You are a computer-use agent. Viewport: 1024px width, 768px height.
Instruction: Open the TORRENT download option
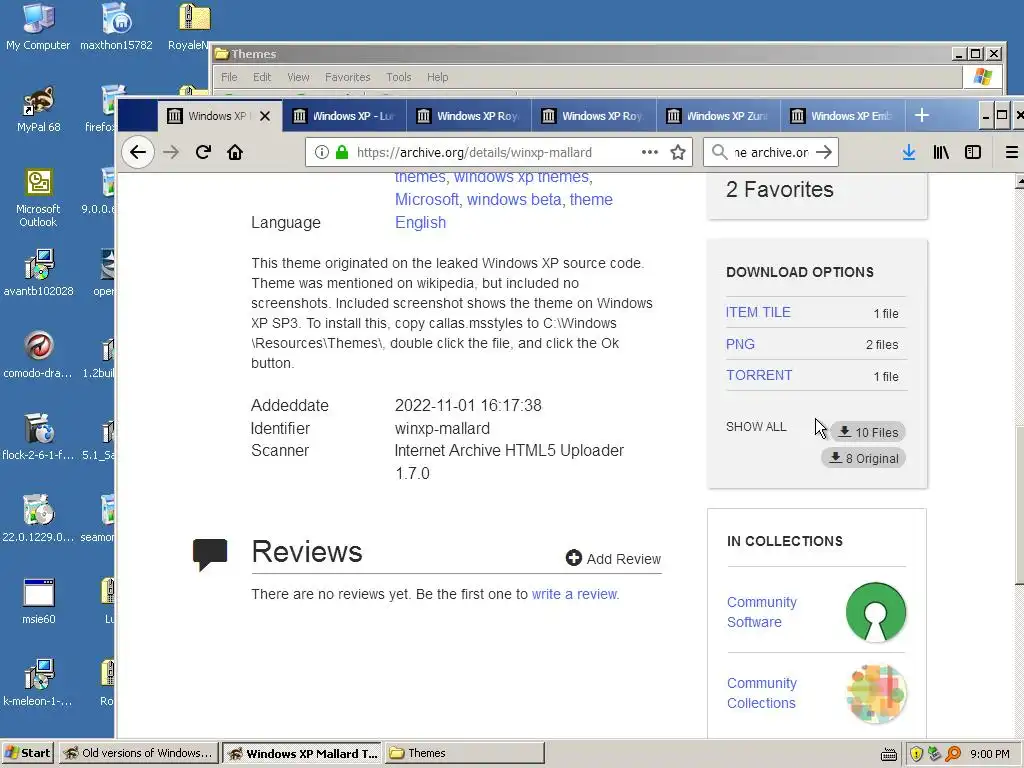pyautogui.click(x=759, y=375)
